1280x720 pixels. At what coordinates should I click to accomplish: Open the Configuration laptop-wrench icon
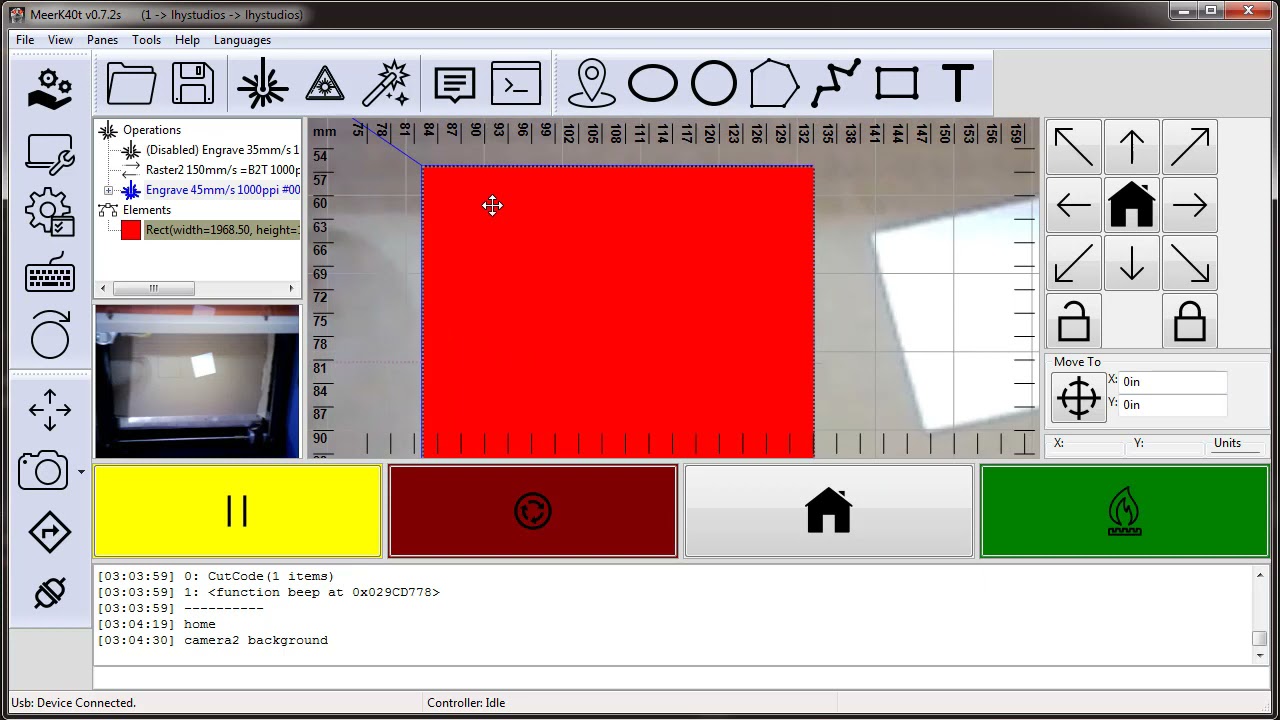click(50, 154)
